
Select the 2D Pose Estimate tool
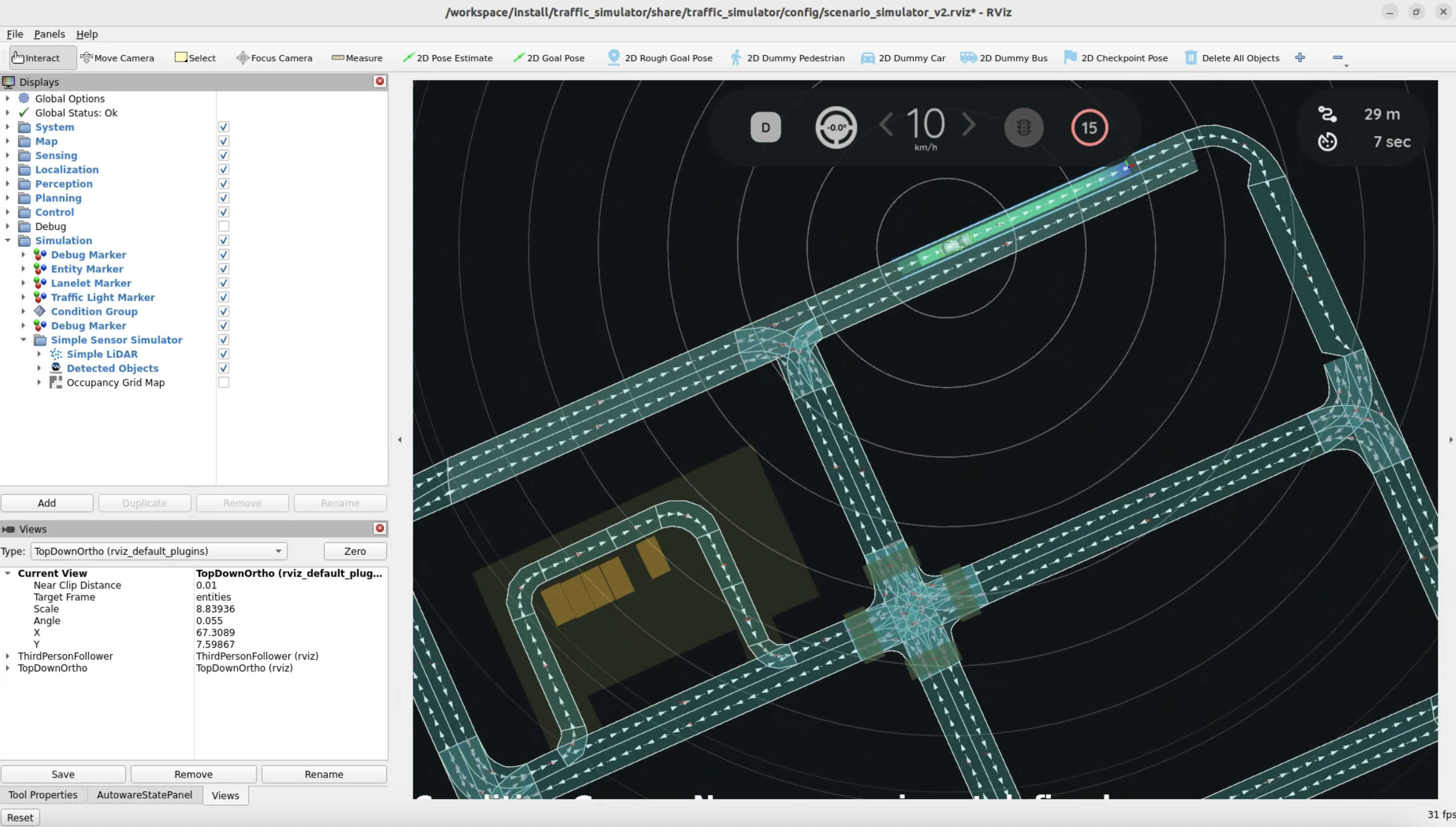[x=448, y=58]
